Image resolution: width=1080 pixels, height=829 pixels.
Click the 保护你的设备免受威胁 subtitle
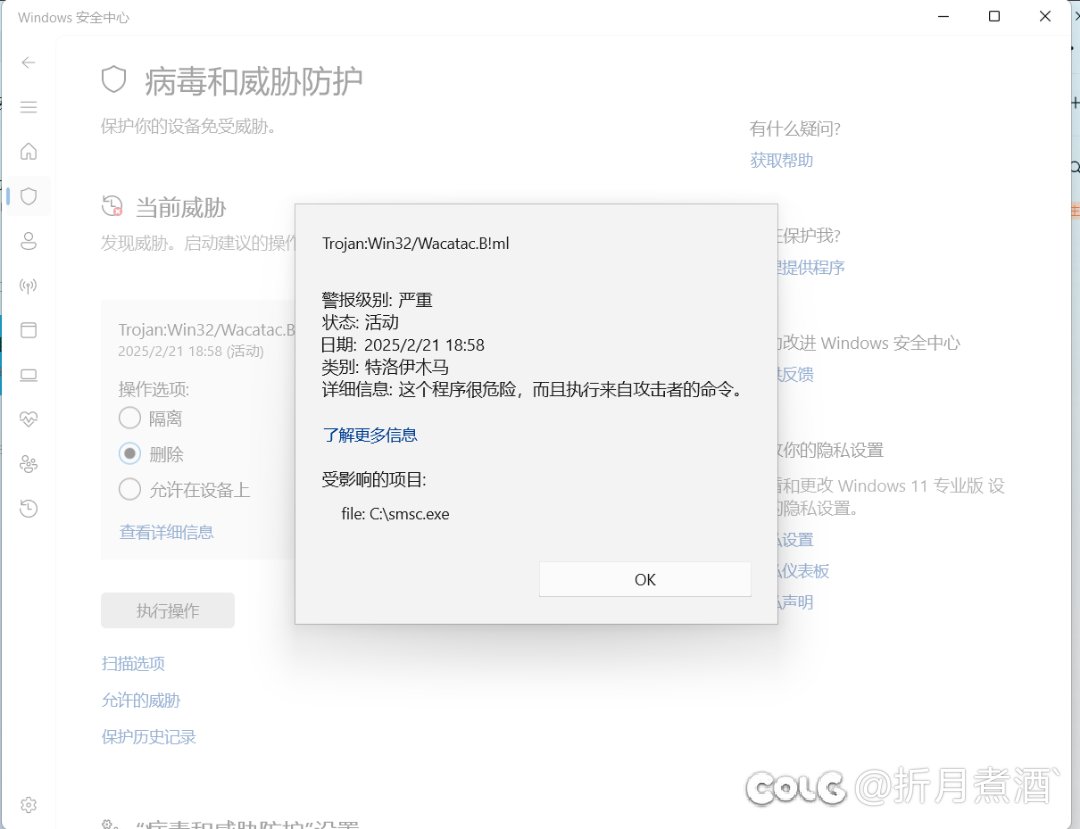188,127
